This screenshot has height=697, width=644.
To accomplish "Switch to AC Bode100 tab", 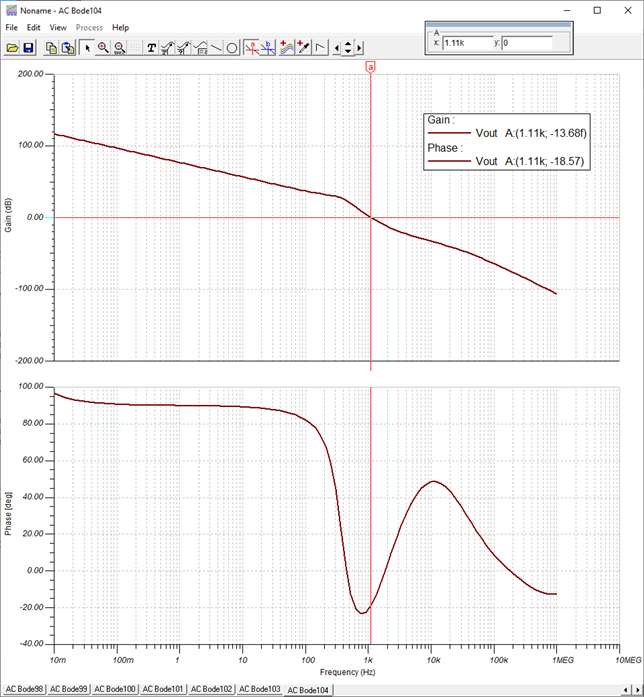I will (115, 689).
